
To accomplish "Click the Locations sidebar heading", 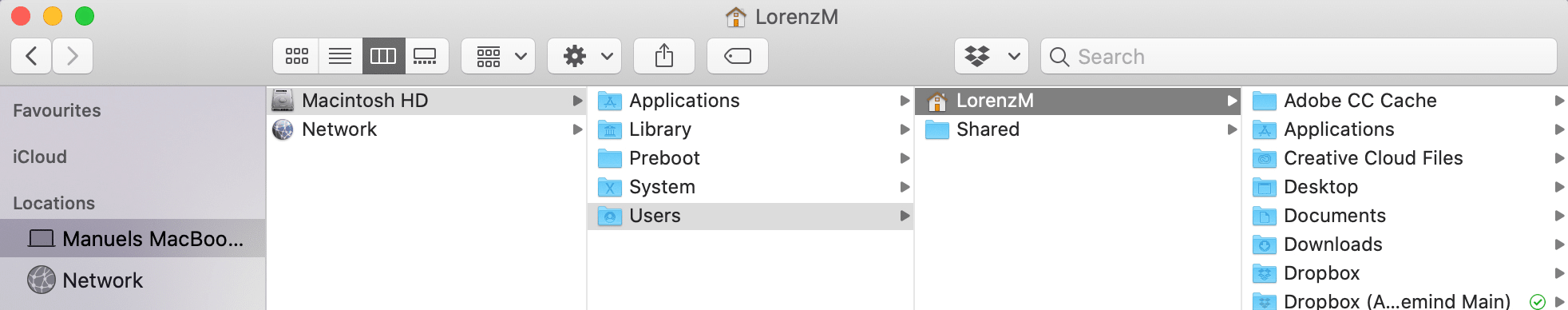I will [53, 203].
